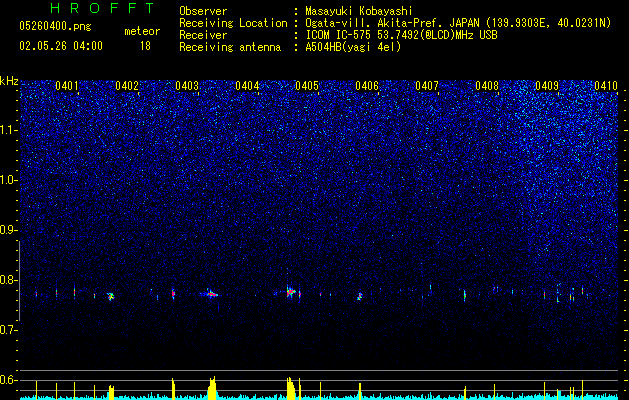Select the filename 05260400.png
The width and height of the screenshot is (629, 400).
(55, 26)
